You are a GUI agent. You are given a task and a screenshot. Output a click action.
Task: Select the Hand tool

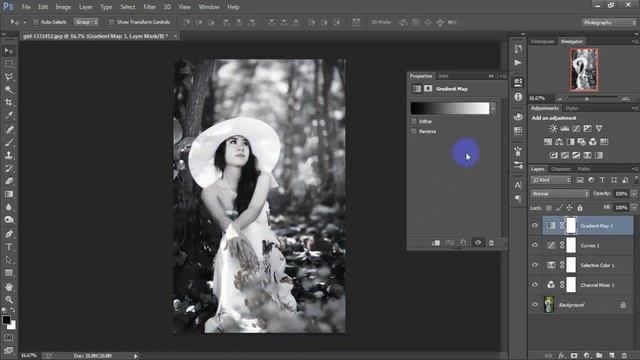(9, 287)
